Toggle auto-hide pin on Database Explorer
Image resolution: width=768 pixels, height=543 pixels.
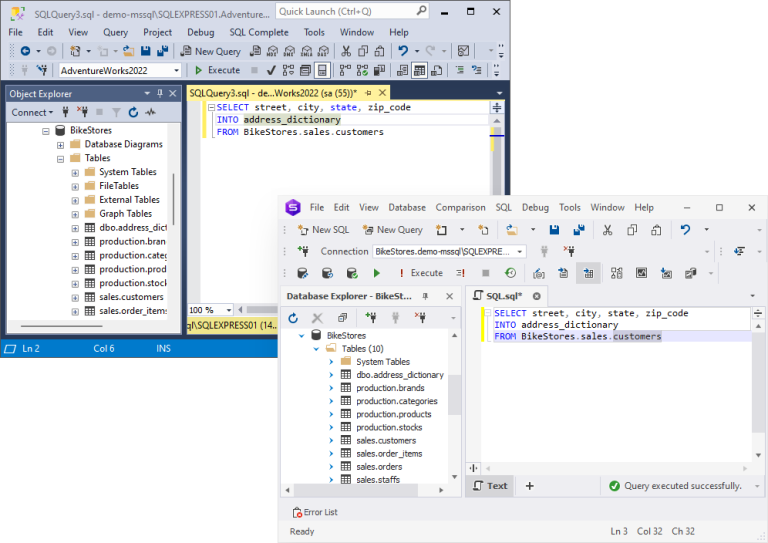425,296
